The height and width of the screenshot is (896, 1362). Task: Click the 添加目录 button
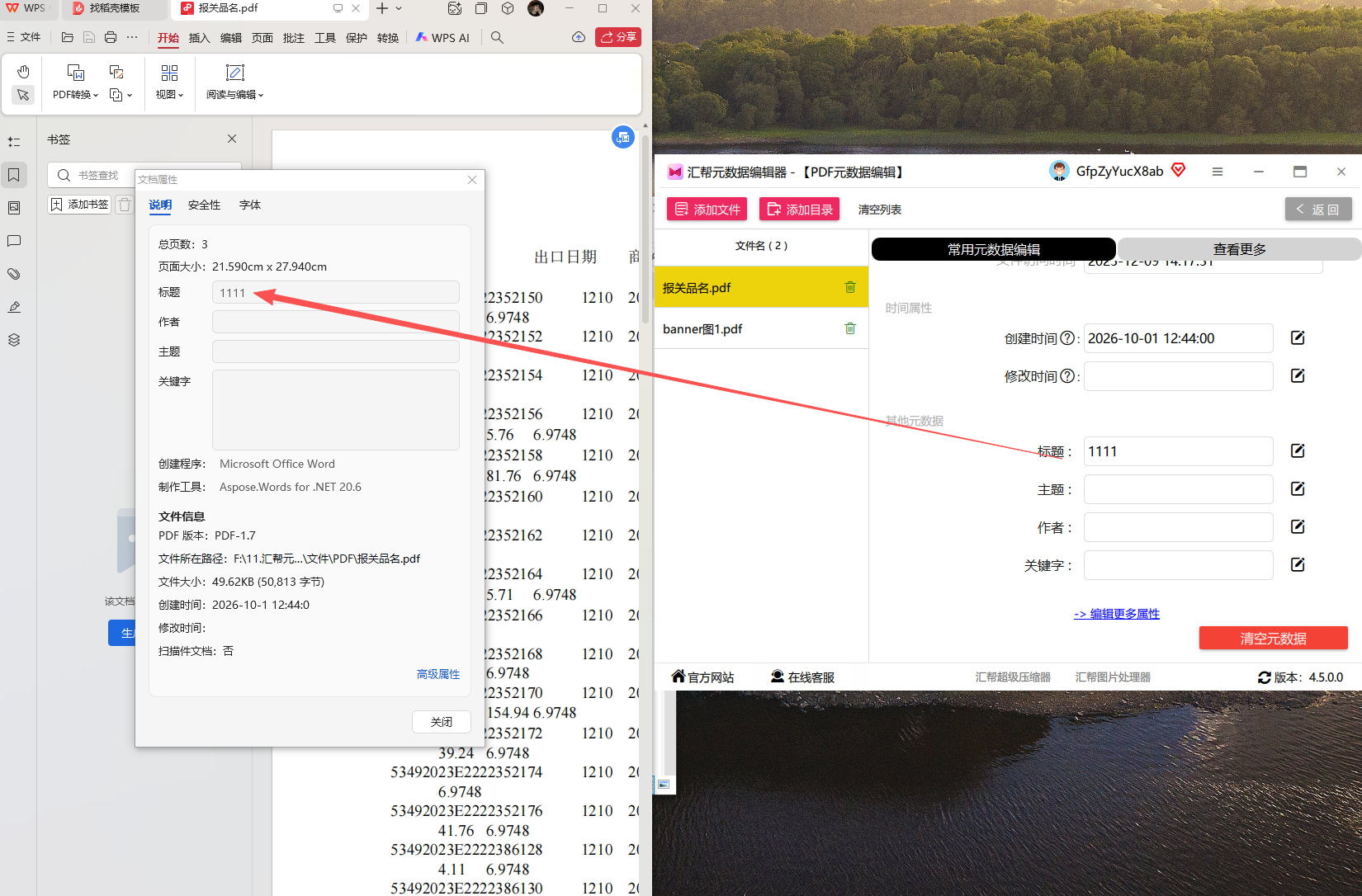coord(800,210)
